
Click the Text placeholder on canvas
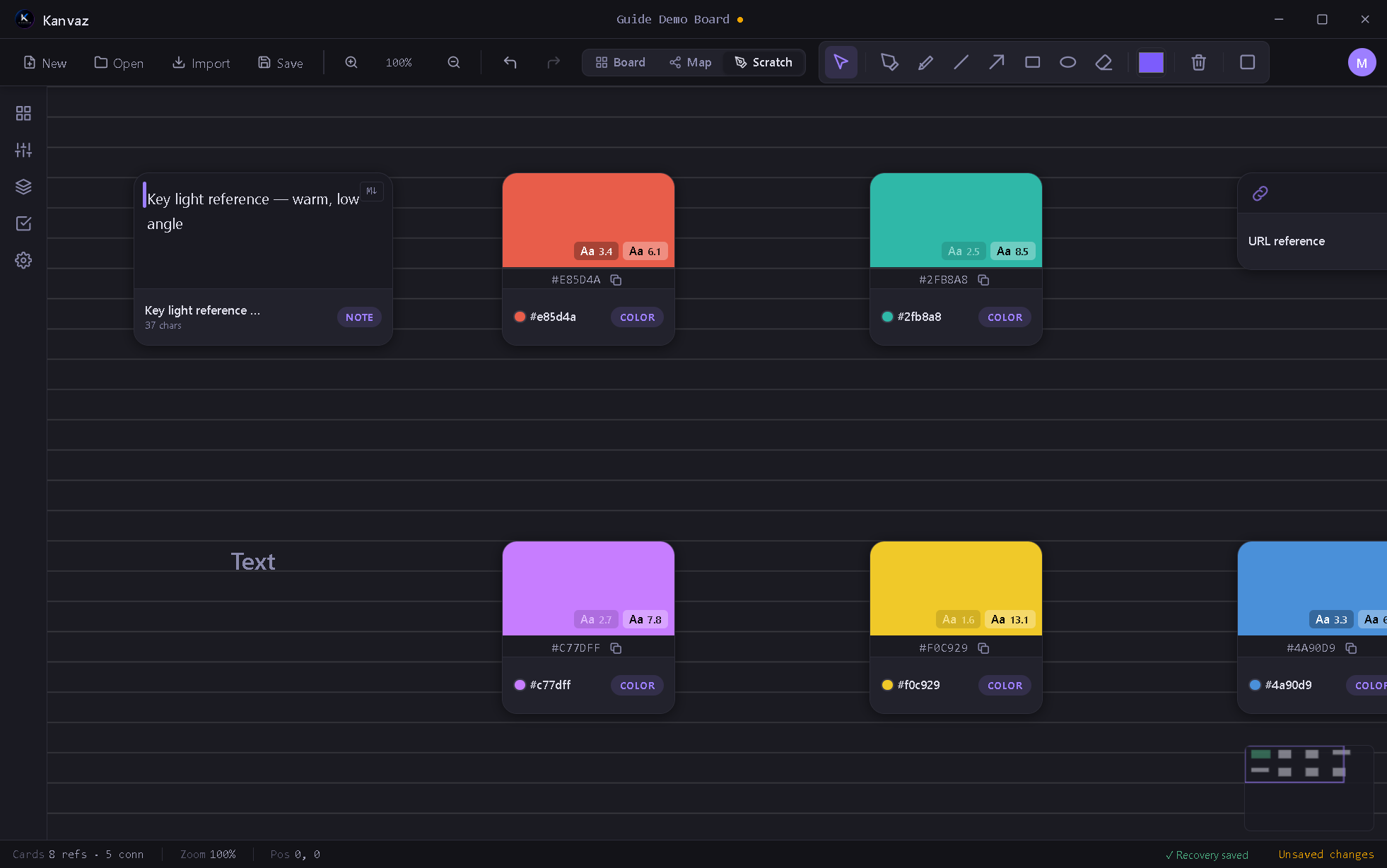[x=253, y=561]
